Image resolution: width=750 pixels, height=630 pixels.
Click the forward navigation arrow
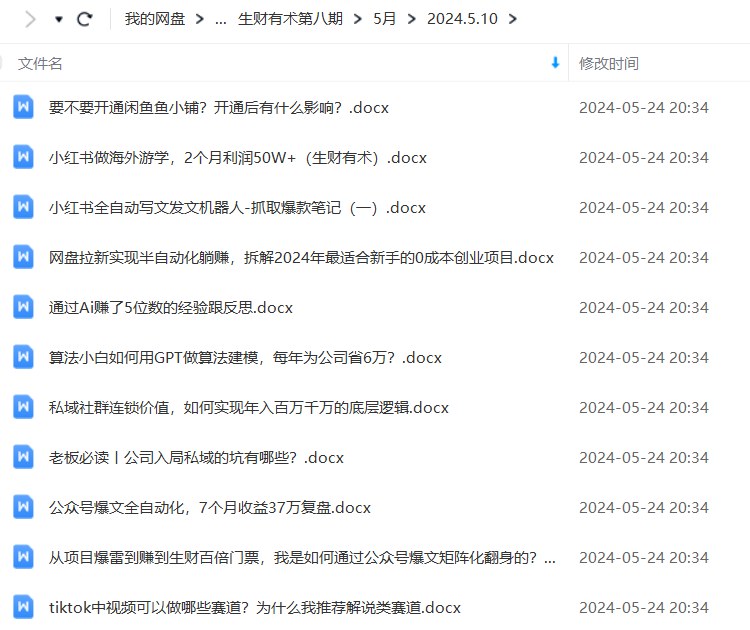pyautogui.click(x=30, y=19)
